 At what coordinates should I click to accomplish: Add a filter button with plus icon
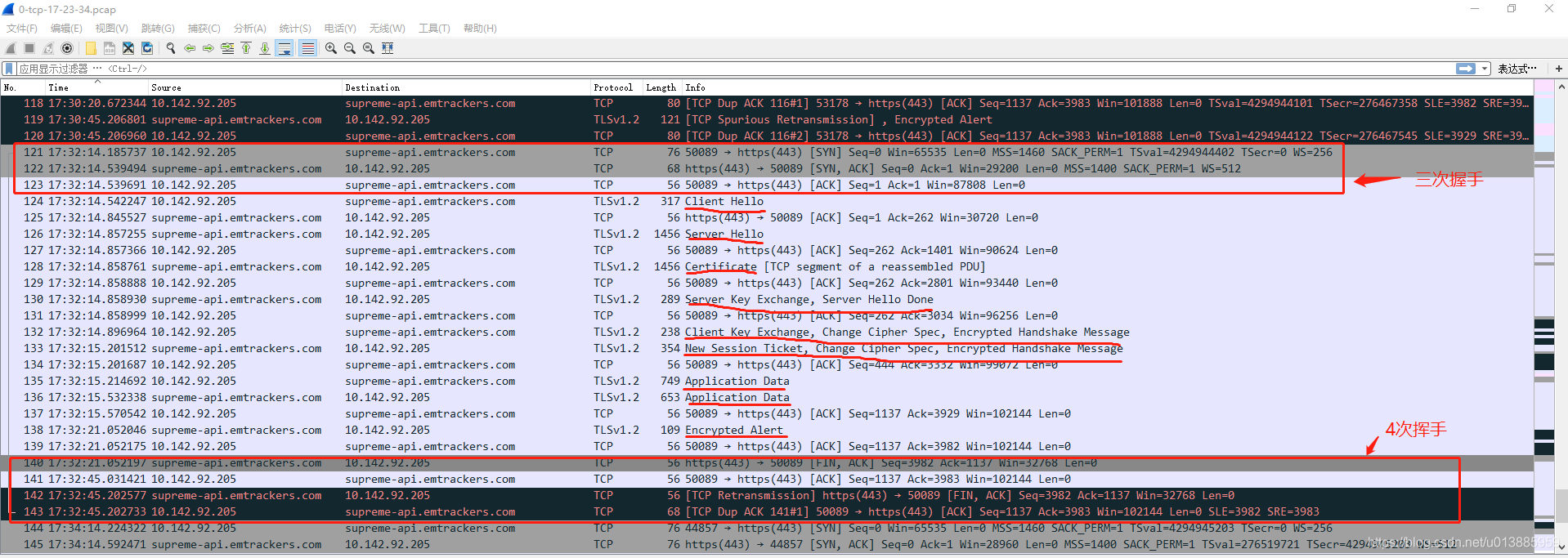coord(1559,69)
